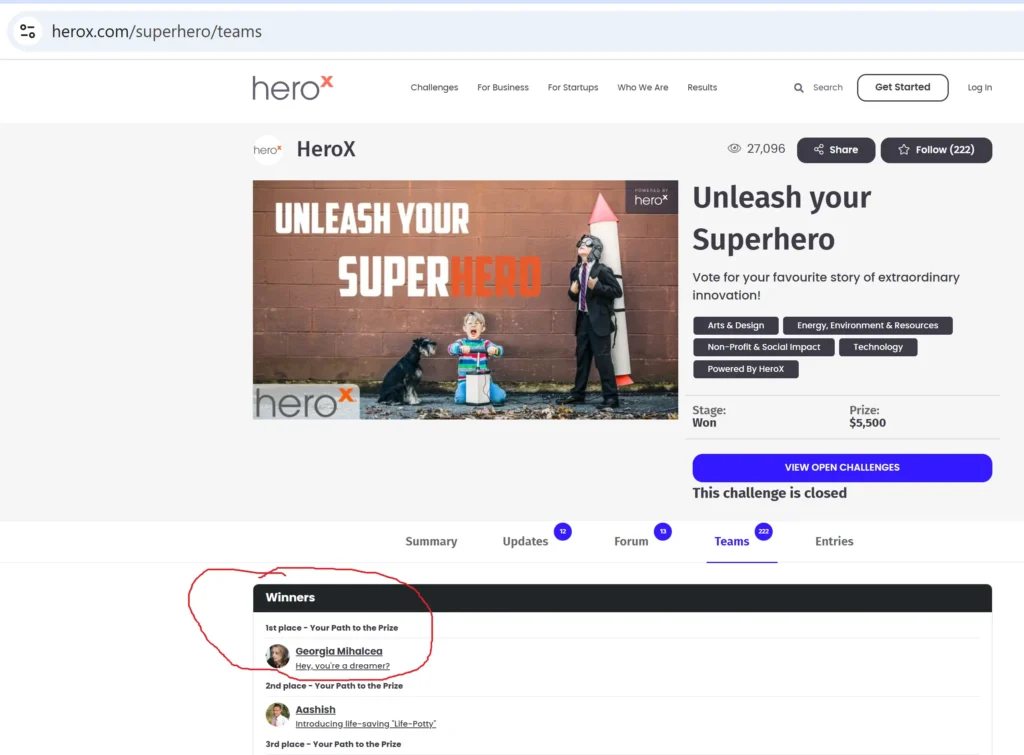
Task: Open the Introducing life-saving "Life-Potty" entry
Action: tap(366, 724)
